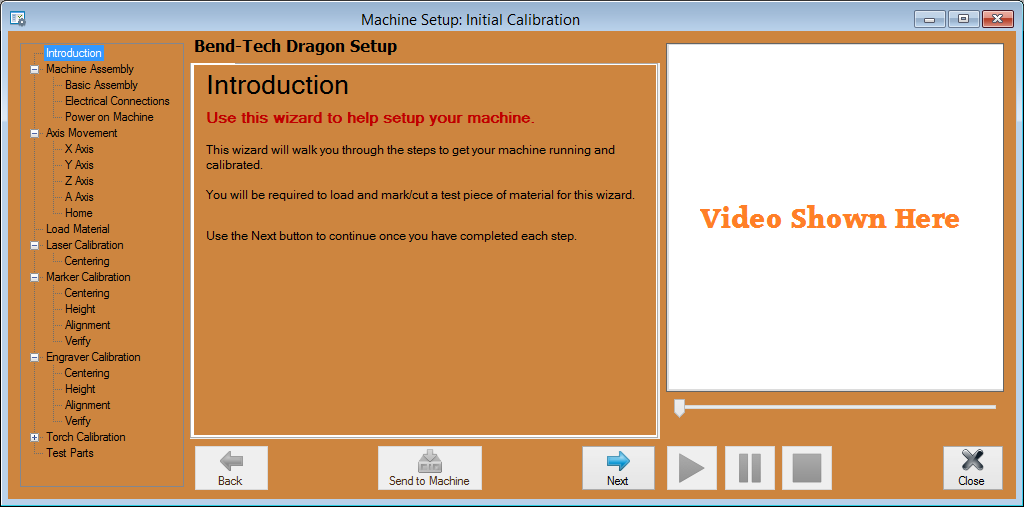Open Verify under Engraver Calibration
The image size is (1024, 507).
tap(78, 421)
